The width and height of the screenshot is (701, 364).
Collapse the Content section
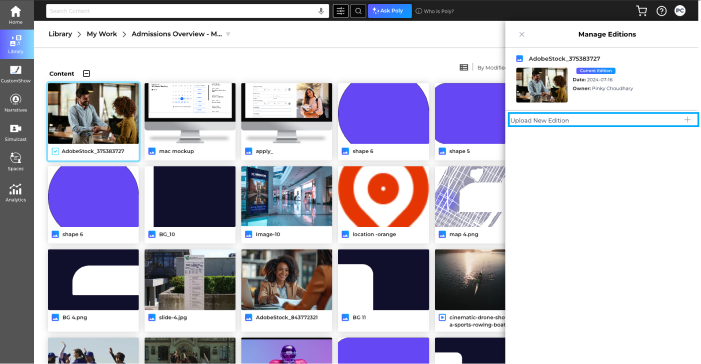[86, 73]
